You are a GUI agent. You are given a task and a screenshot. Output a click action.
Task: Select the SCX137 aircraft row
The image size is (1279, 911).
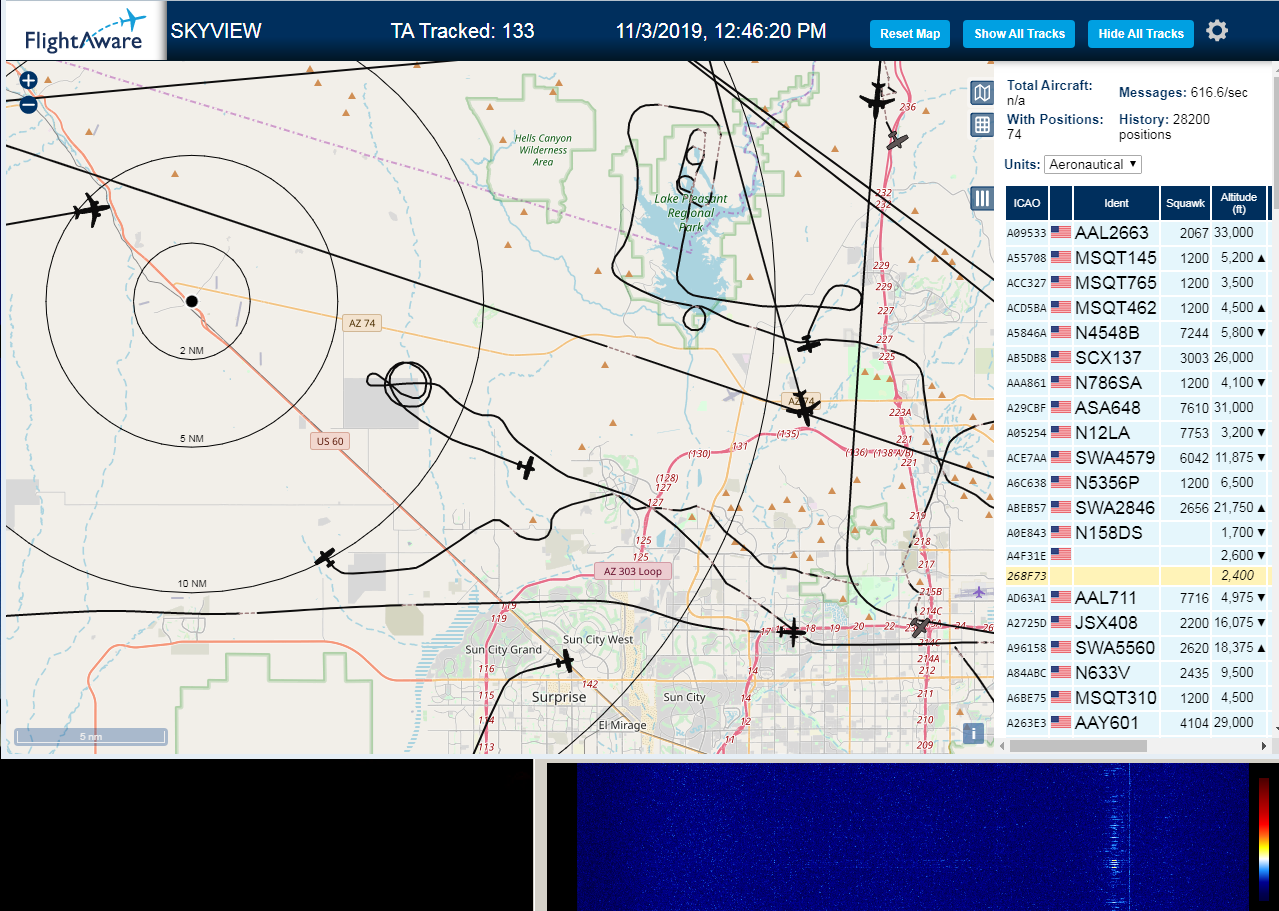point(1137,357)
